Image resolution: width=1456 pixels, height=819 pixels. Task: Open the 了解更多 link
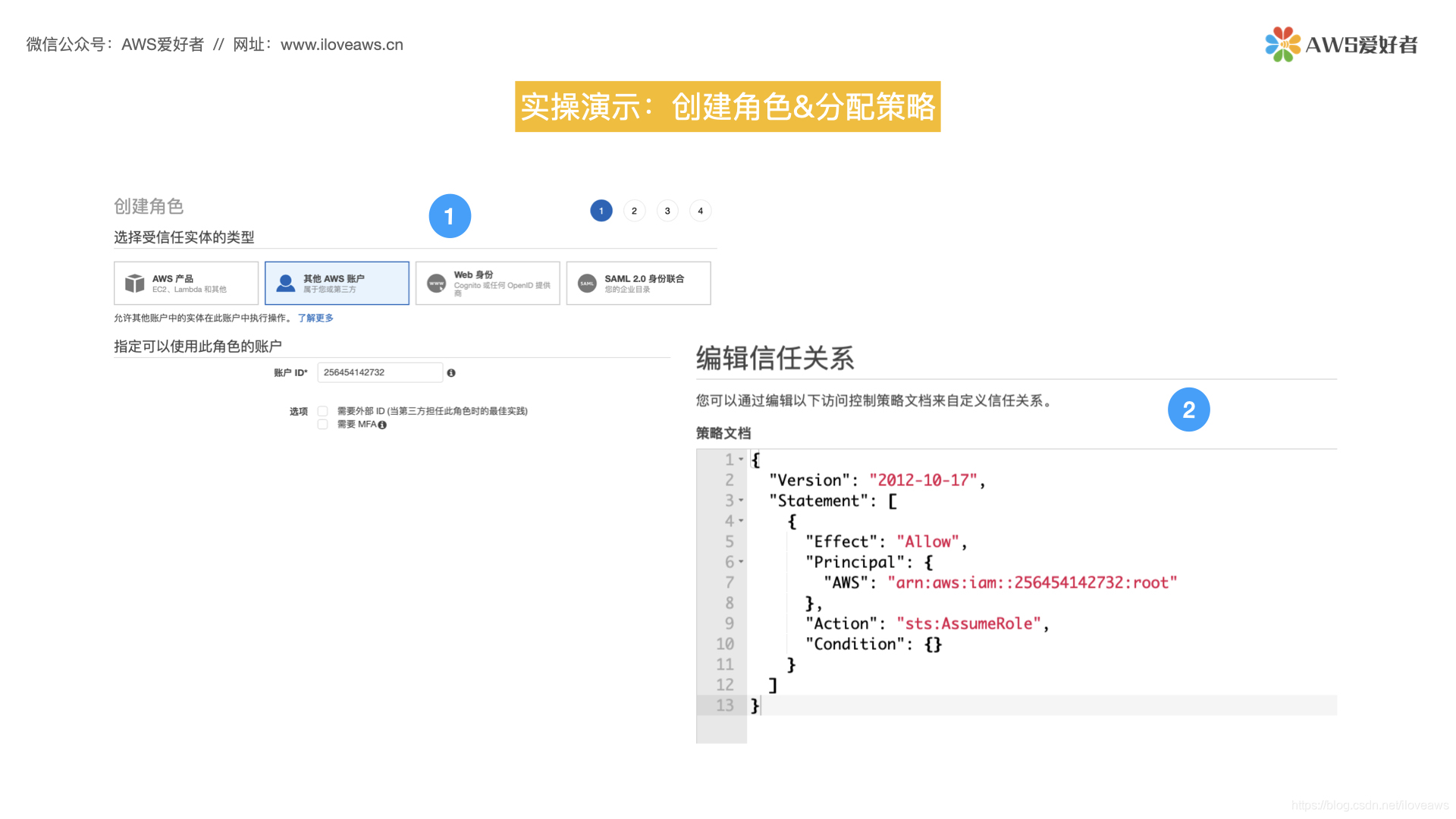click(315, 318)
